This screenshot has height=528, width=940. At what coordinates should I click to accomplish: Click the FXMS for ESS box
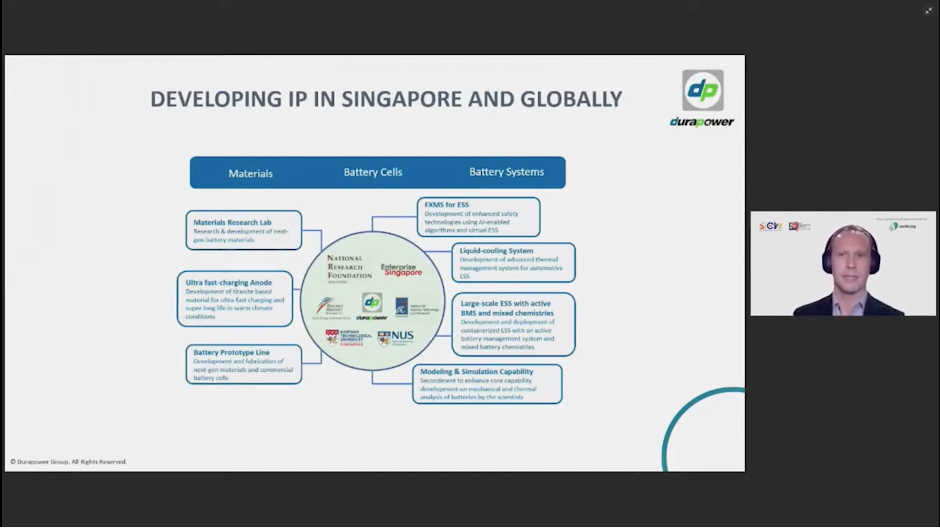[478, 217]
